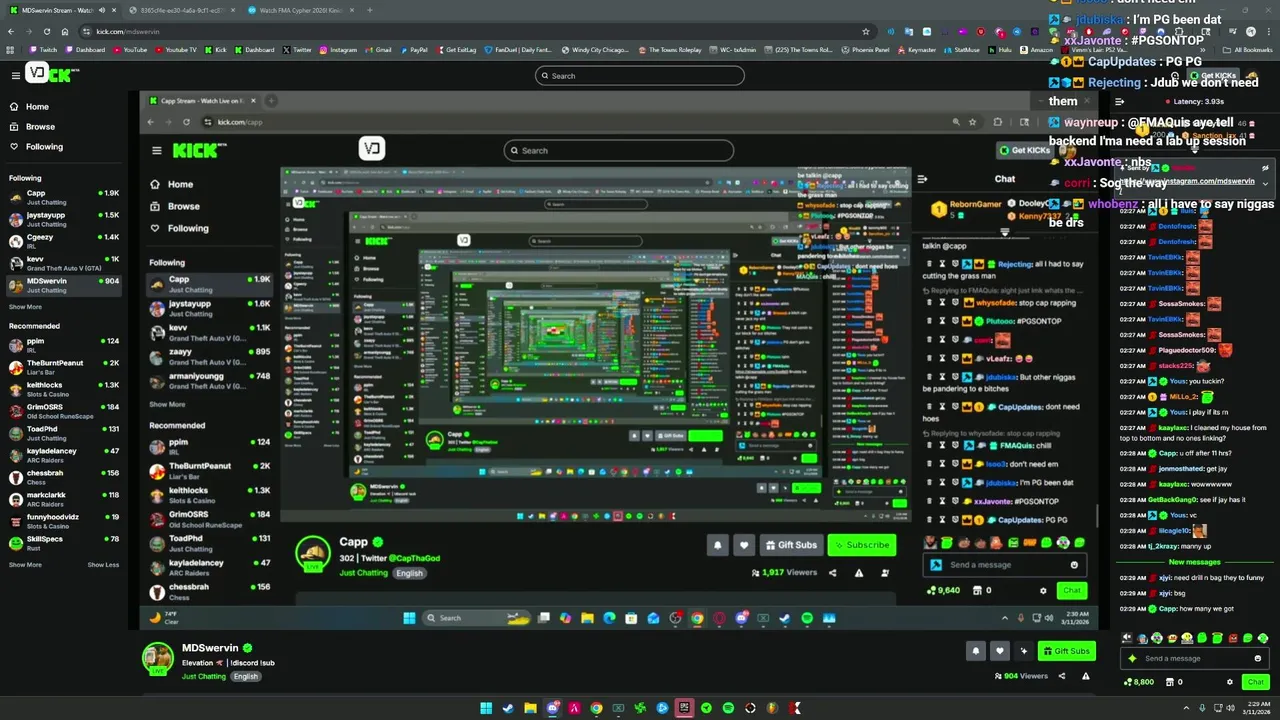
Task: Open volume control in outer bottom system tray
Action: pyautogui.click(x=1231, y=708)
